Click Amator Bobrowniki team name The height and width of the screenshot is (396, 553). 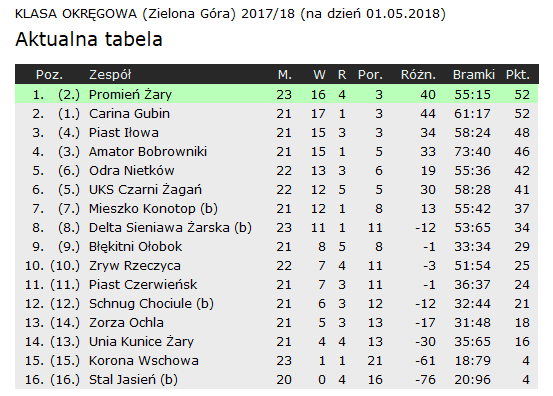pyautogui.click(x=148, y=152)
